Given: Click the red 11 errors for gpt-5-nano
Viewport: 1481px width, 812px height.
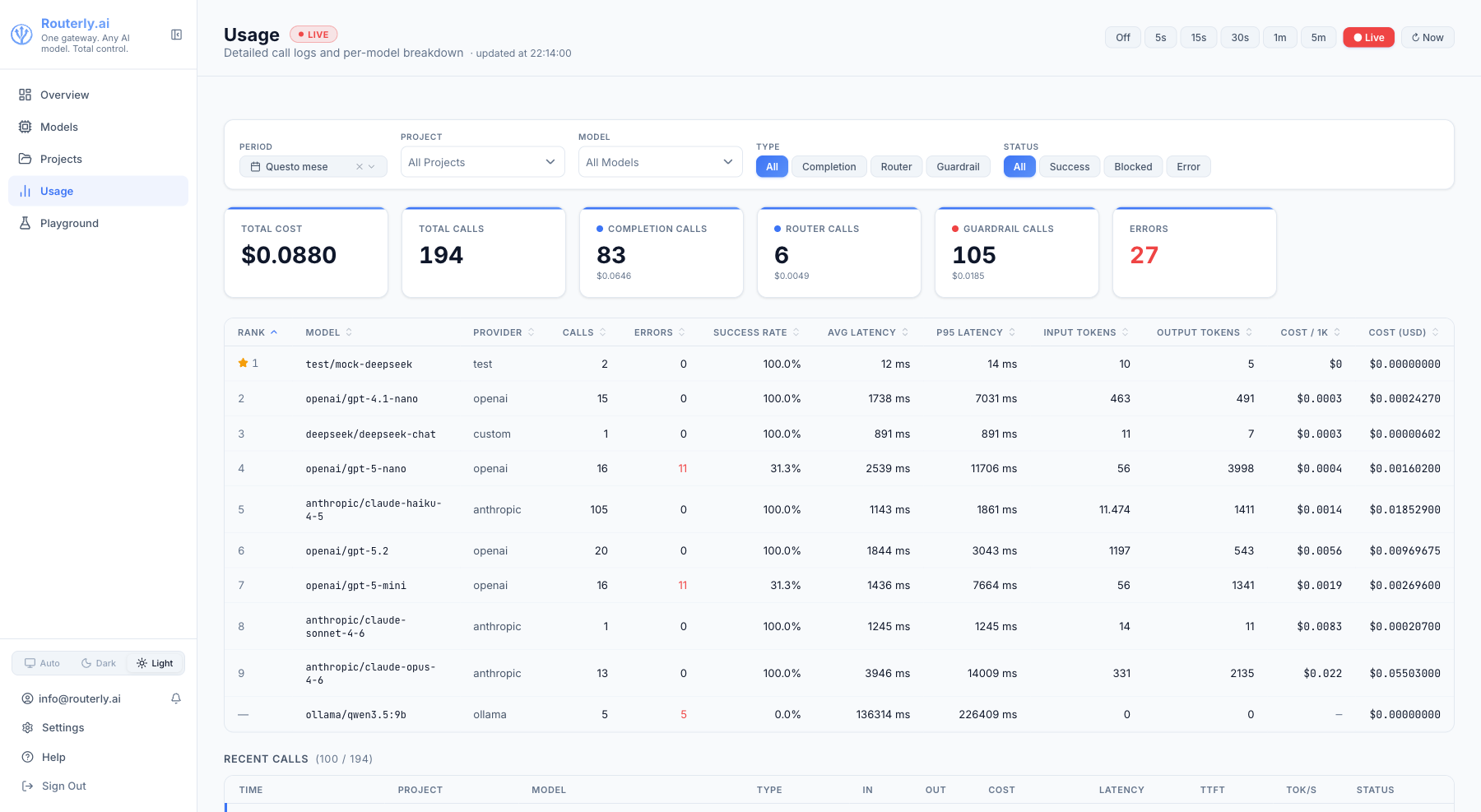Looking at the screenshot, I should point(683,469).
